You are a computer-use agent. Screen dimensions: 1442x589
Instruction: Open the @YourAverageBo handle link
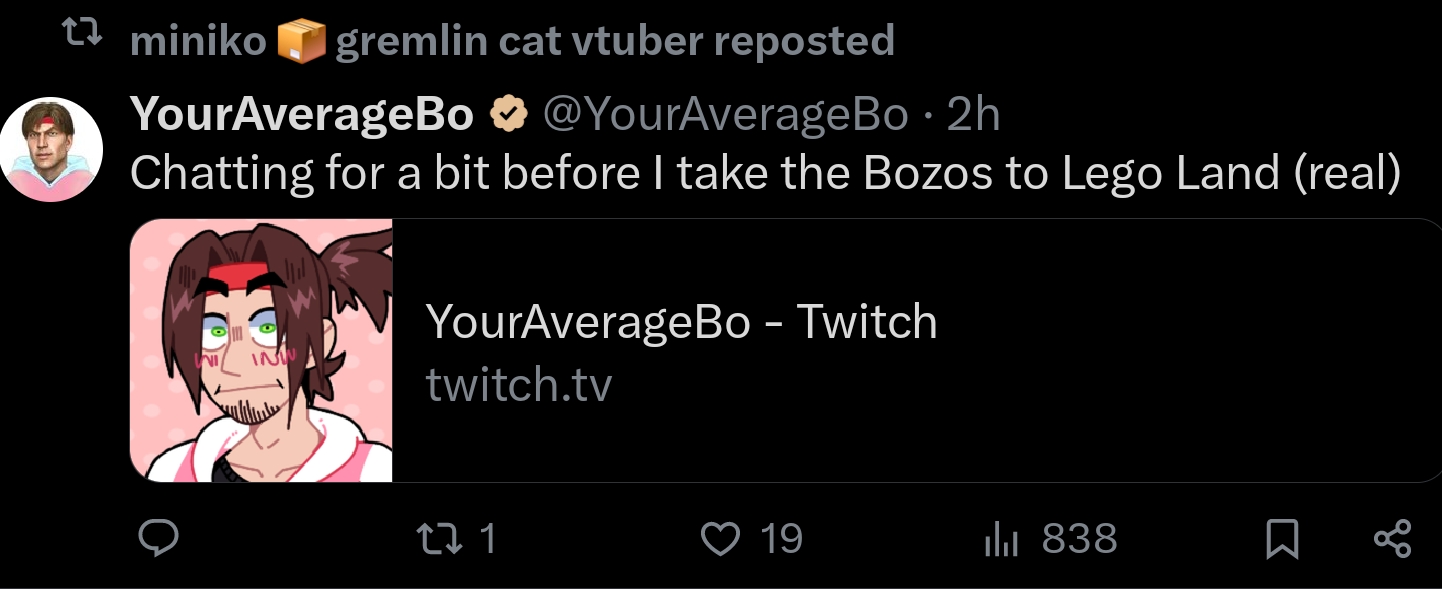(x=725, y=116)
